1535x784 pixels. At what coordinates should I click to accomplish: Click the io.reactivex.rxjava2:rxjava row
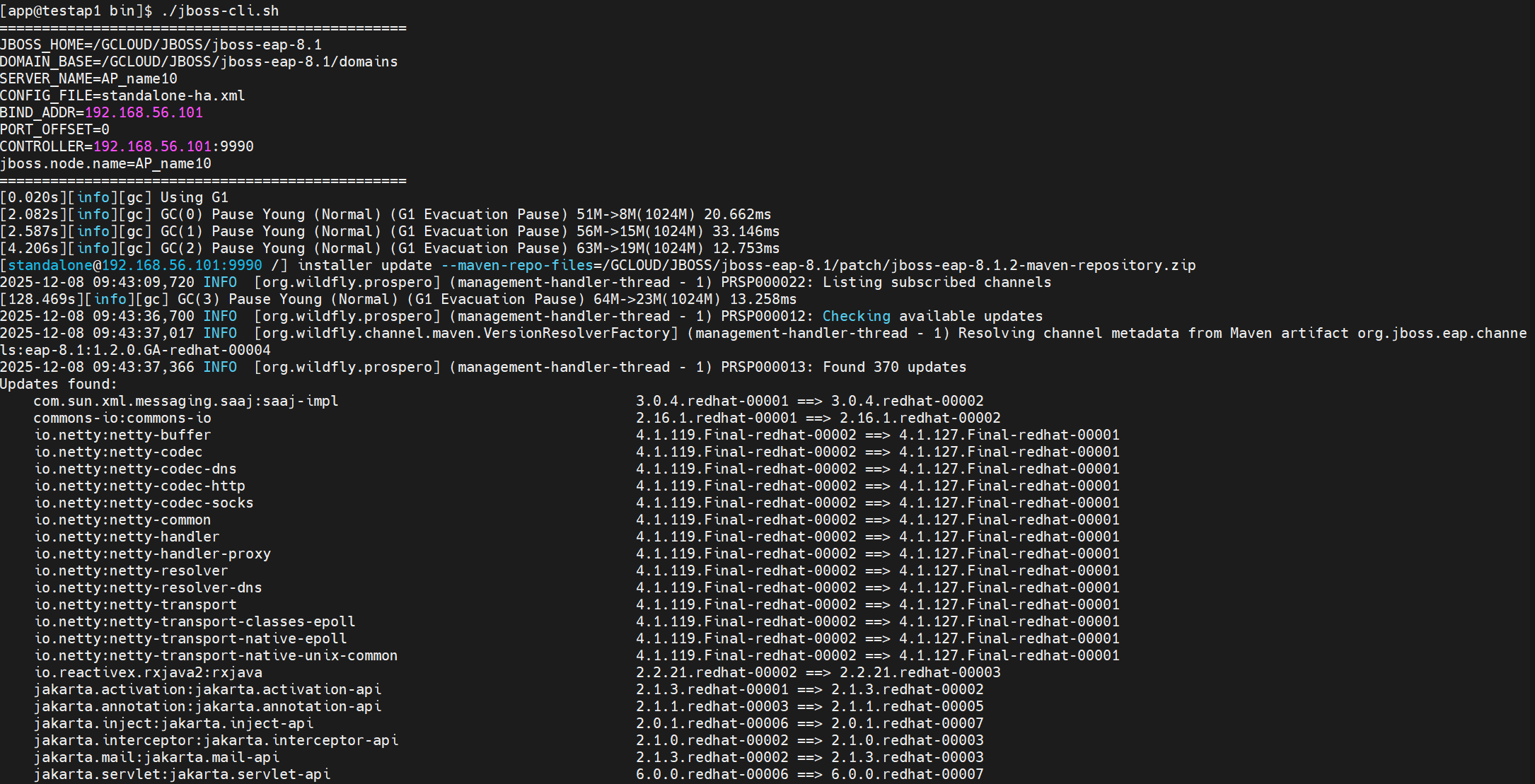(x=147, y=672)
